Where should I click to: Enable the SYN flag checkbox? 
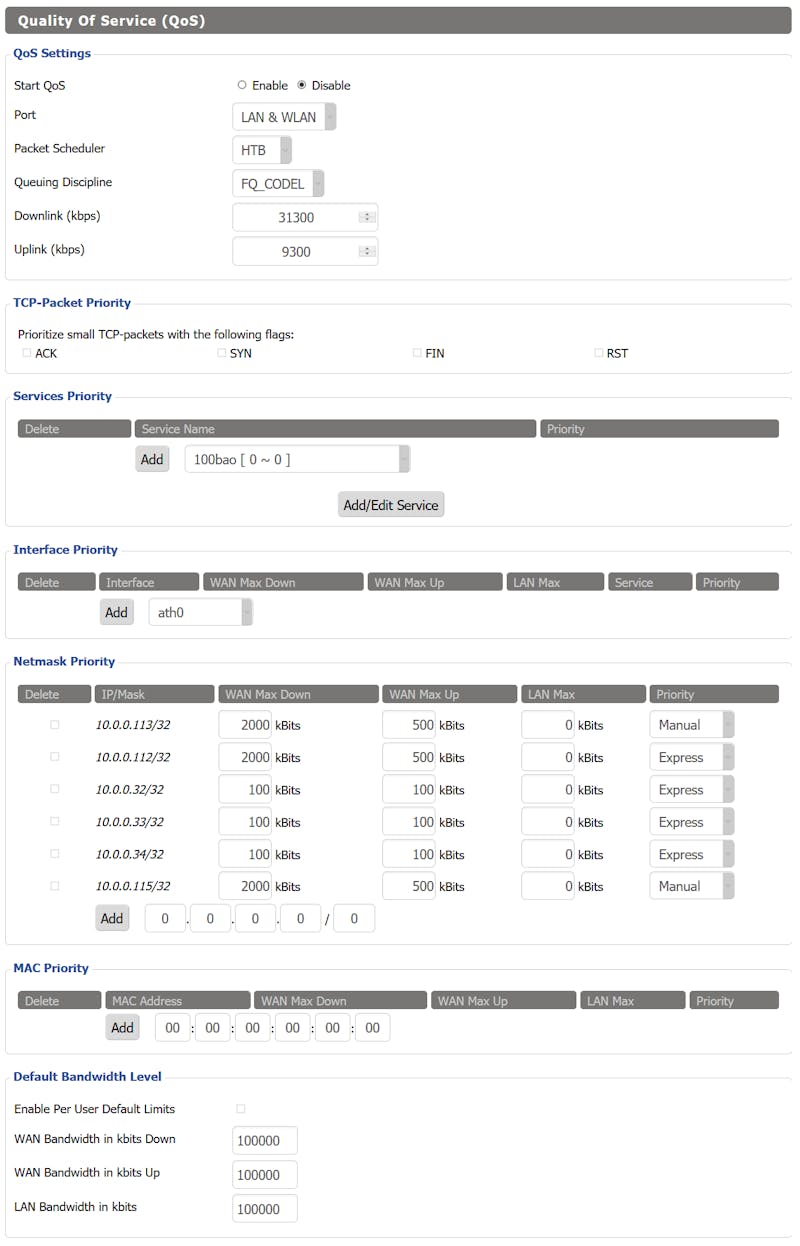pos(222,353)
